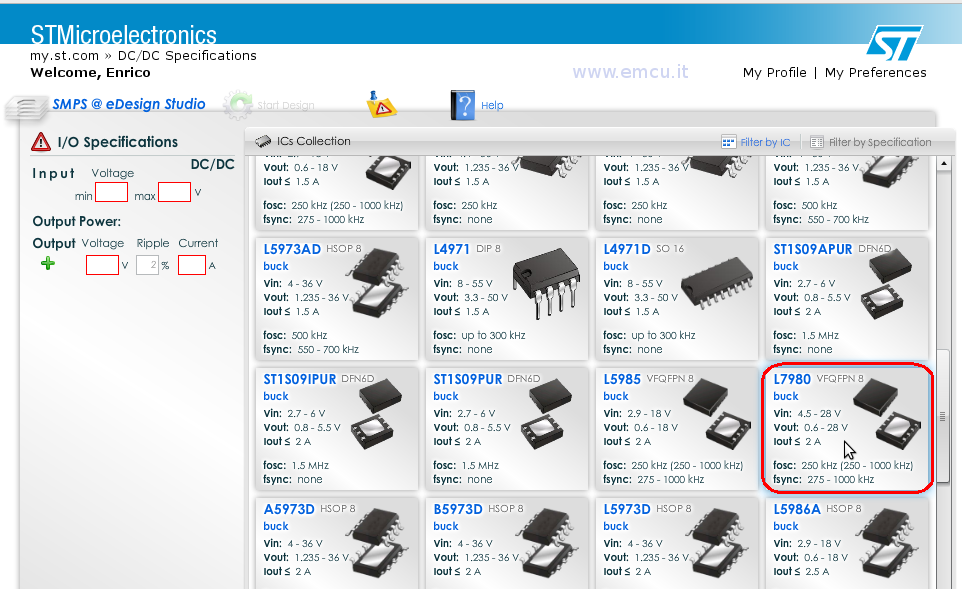This screenshot has height=589, width=962.
Task: Click 'fosc: 1.5 MHz' on ST1S09APUR card
Action: [806, 336]
